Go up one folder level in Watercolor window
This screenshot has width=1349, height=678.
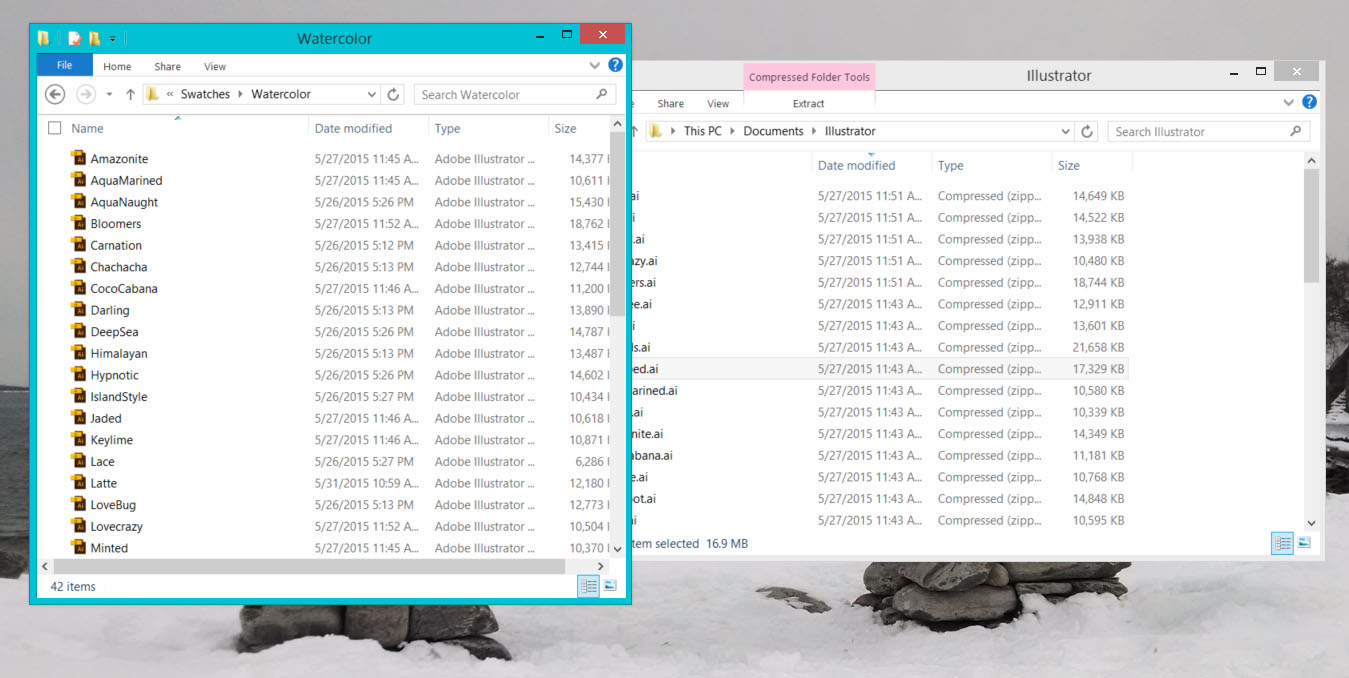(130, 94)
